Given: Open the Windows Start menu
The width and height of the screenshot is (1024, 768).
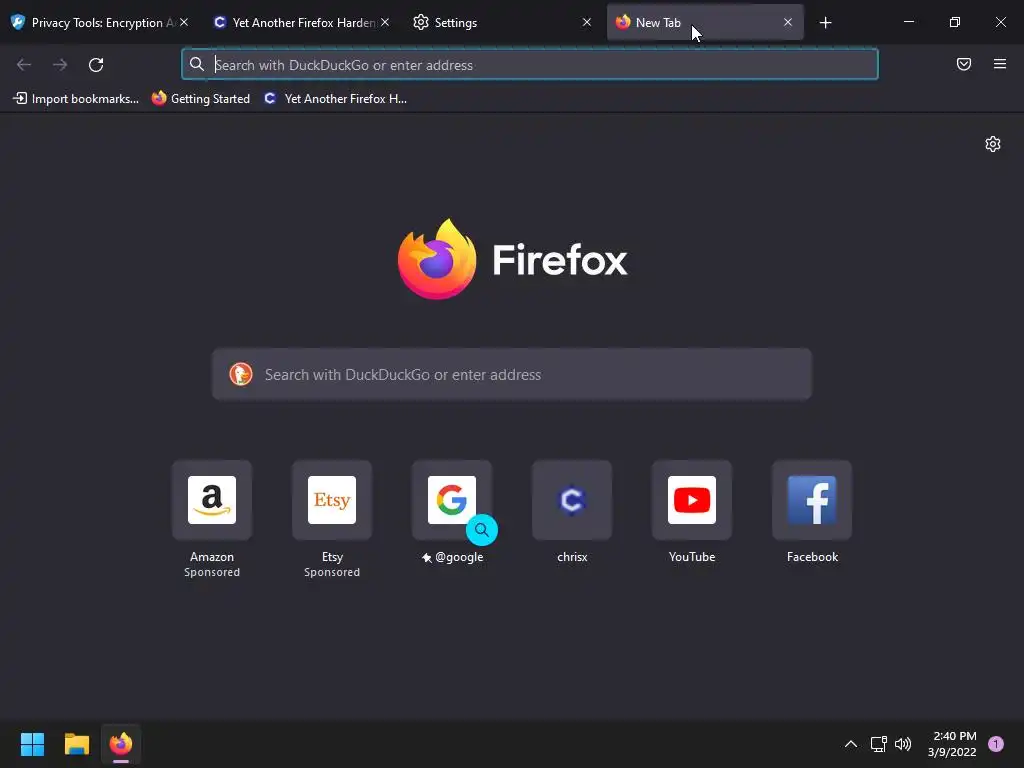Looking at the screenshot, I should point(32,744).
